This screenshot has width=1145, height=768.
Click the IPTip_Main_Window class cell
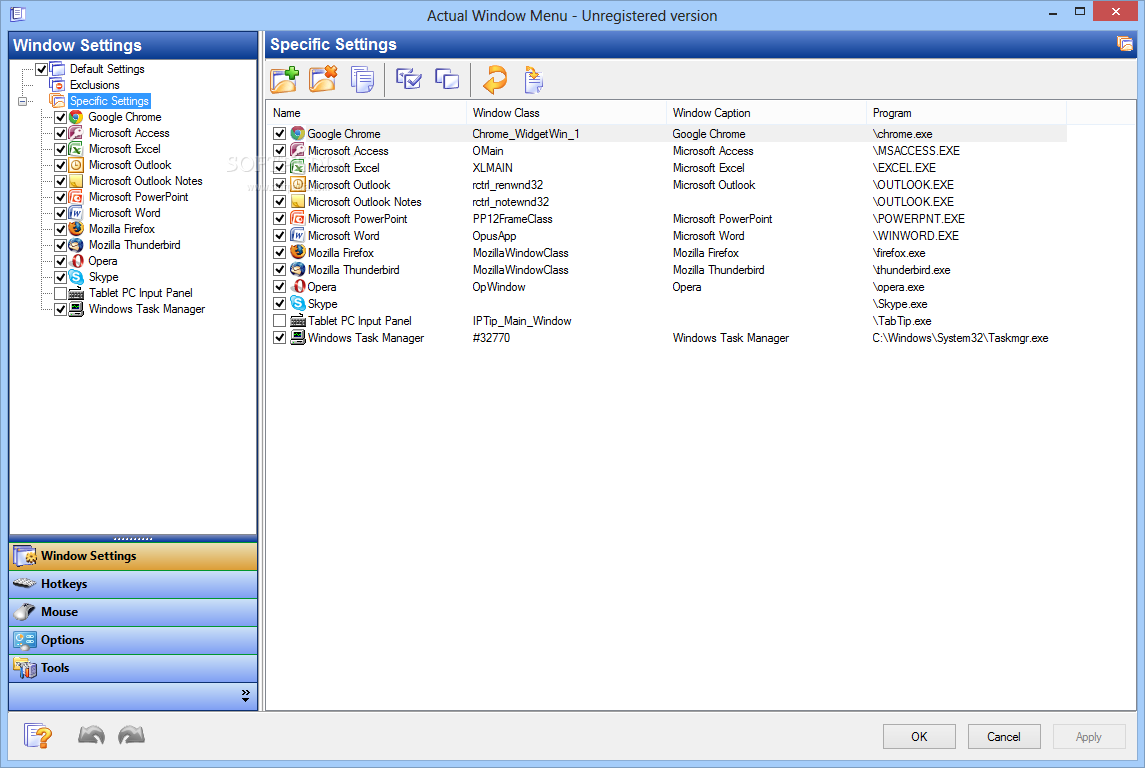tap(521, 321)
